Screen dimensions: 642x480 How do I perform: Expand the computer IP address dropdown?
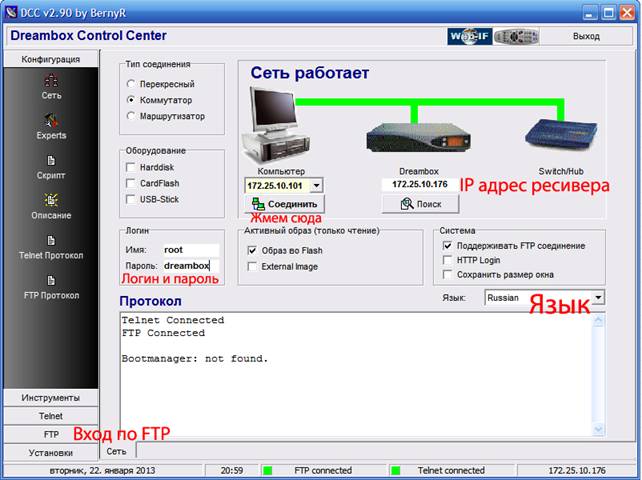tap(316, 186)
